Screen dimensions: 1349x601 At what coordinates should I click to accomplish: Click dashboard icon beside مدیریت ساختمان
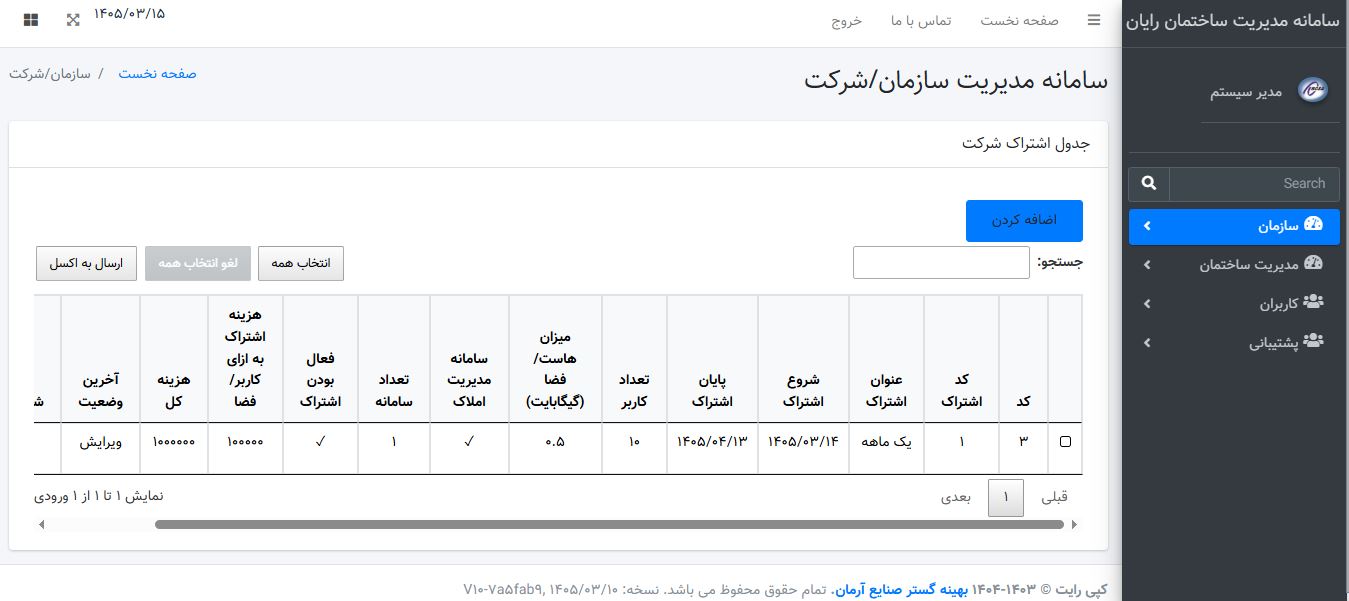coord(1314,264)
